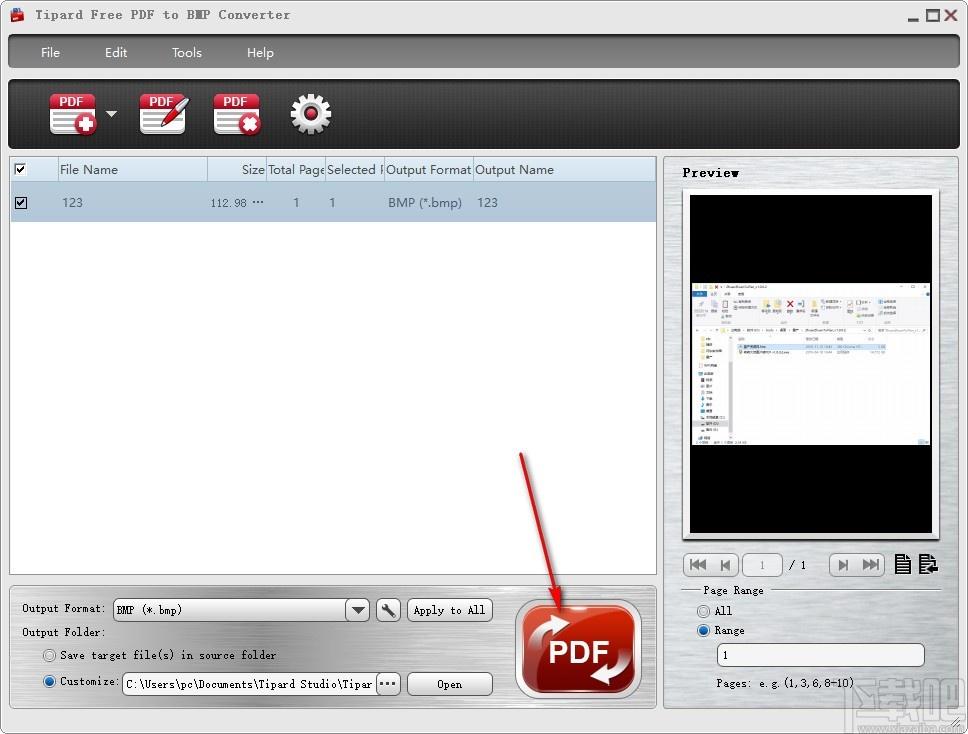Open output format settings wrench icon
This screenshot has width=968, height=734.
(x=388, y=611)
